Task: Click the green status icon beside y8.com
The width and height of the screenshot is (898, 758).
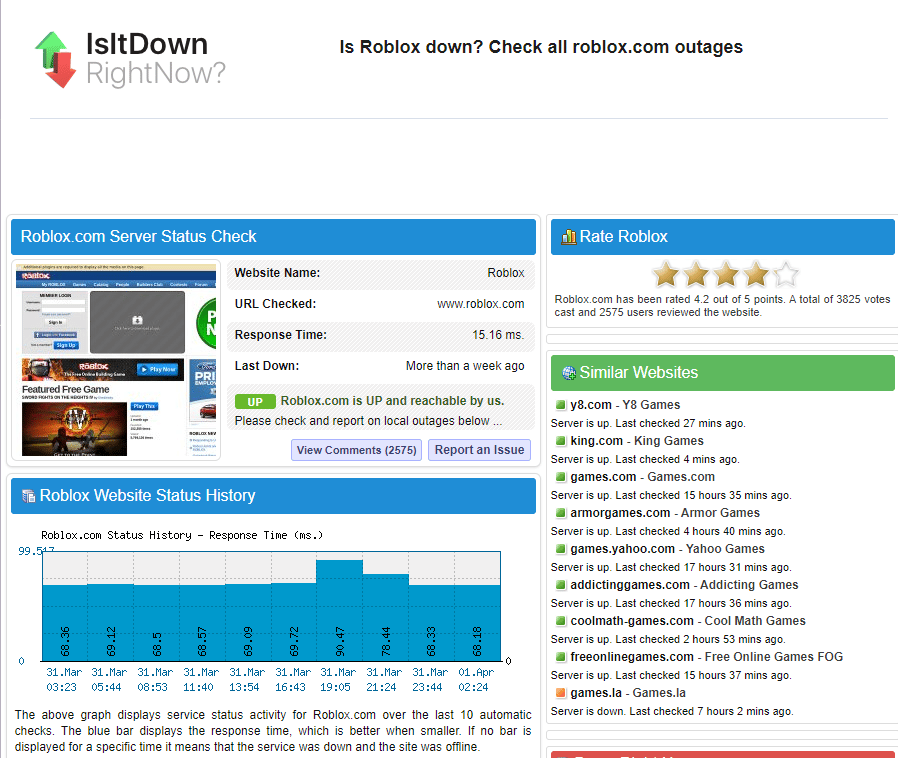Action: pos(561,405)
